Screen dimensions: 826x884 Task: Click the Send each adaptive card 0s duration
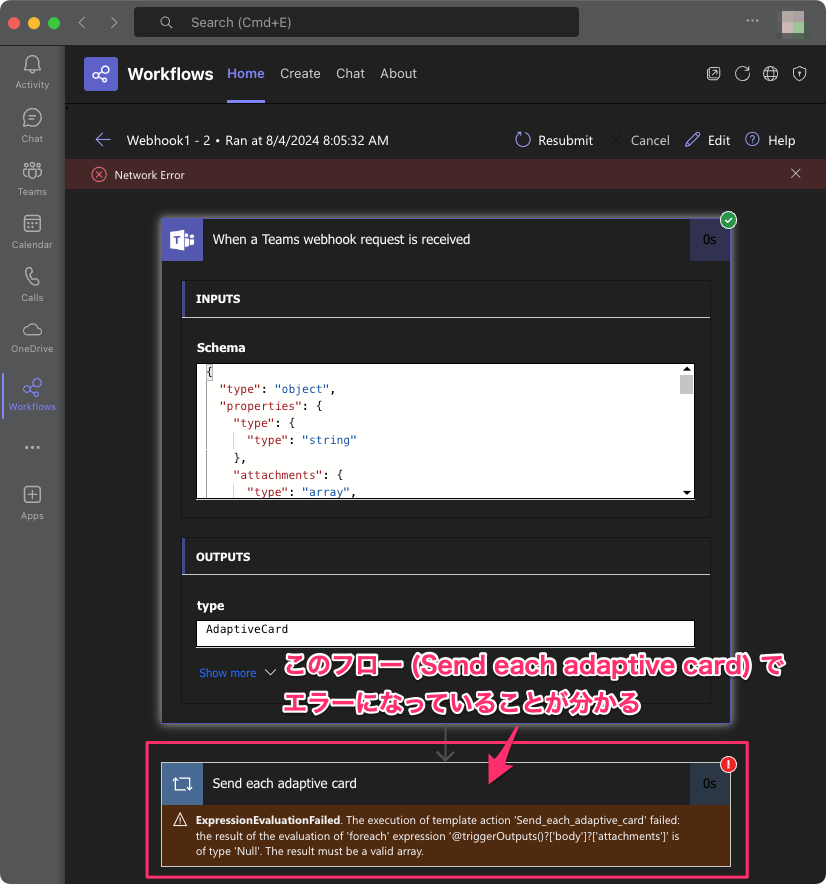coord(709,784)
